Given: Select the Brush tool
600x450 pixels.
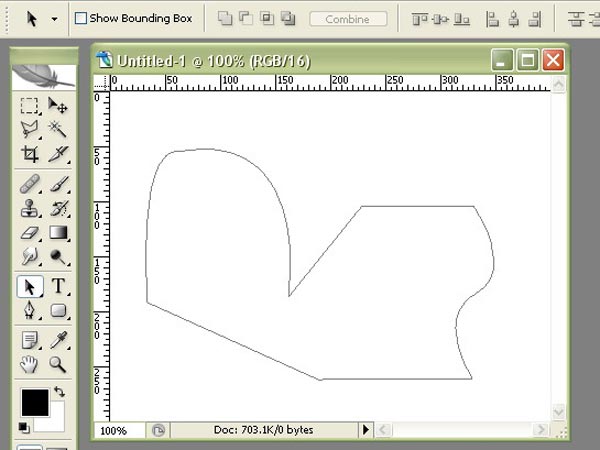Looking at the screenshot, I should (x=58, y=184).
